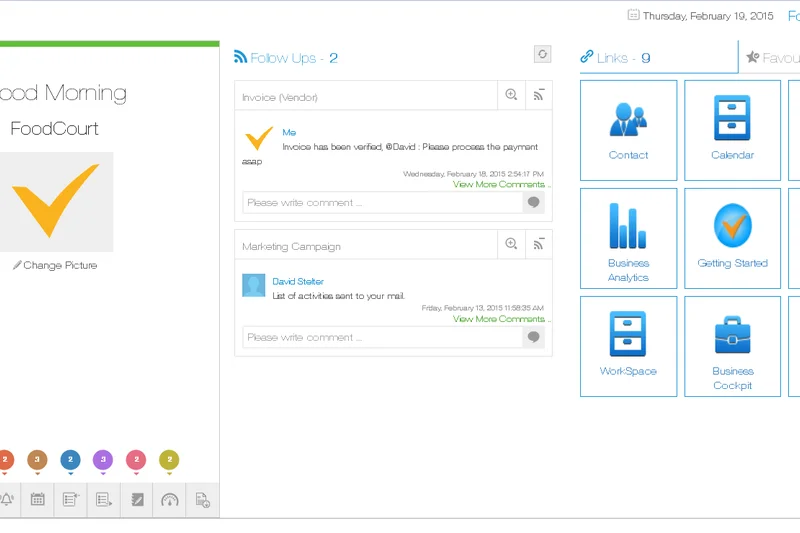
Task: Open the WorkSpace tile
Action: point(628,346)
